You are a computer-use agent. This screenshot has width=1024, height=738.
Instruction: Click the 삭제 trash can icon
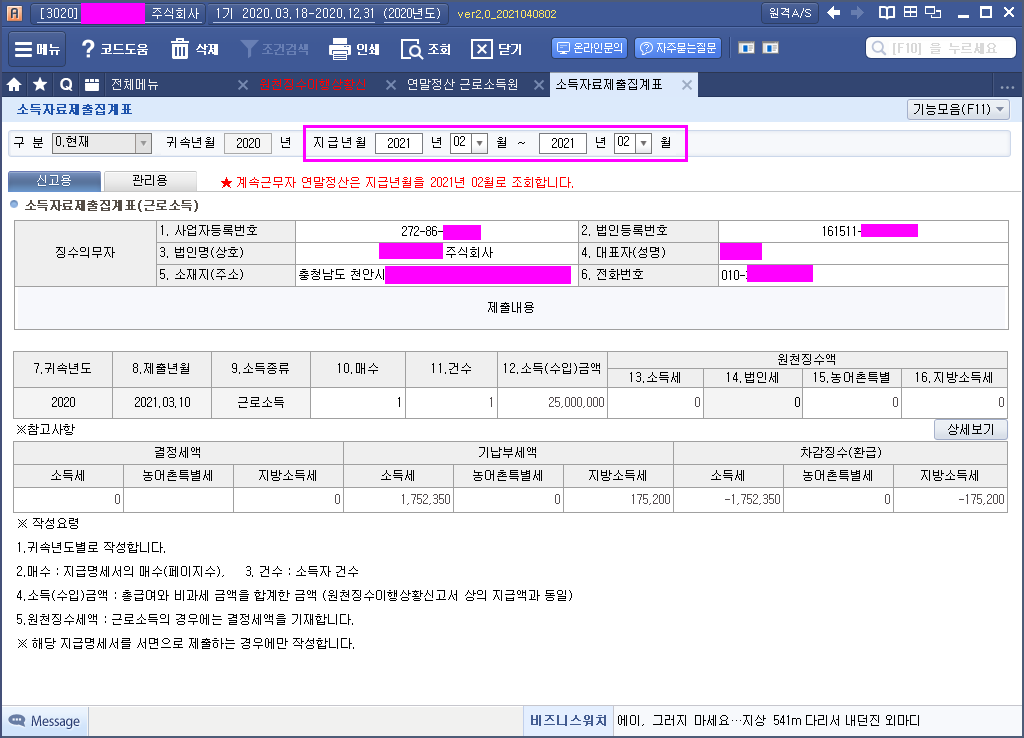(x=180, y=49)
